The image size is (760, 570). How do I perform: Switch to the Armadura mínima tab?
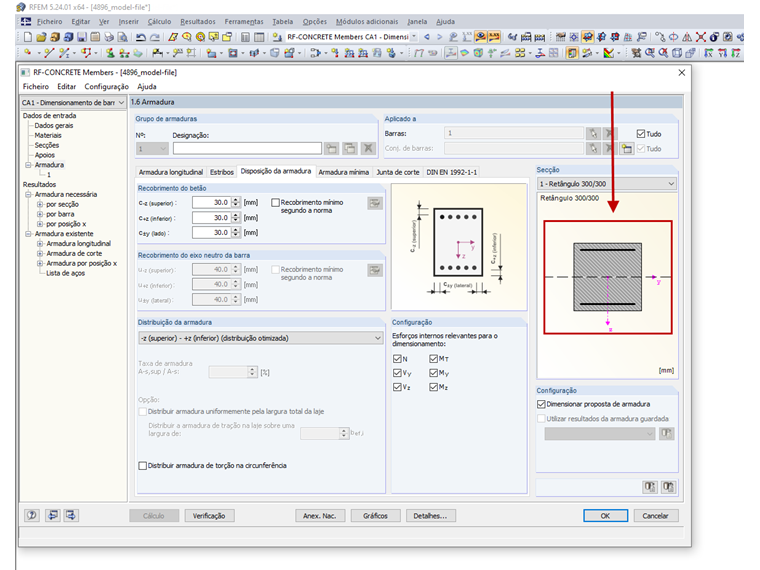point(343,172)
